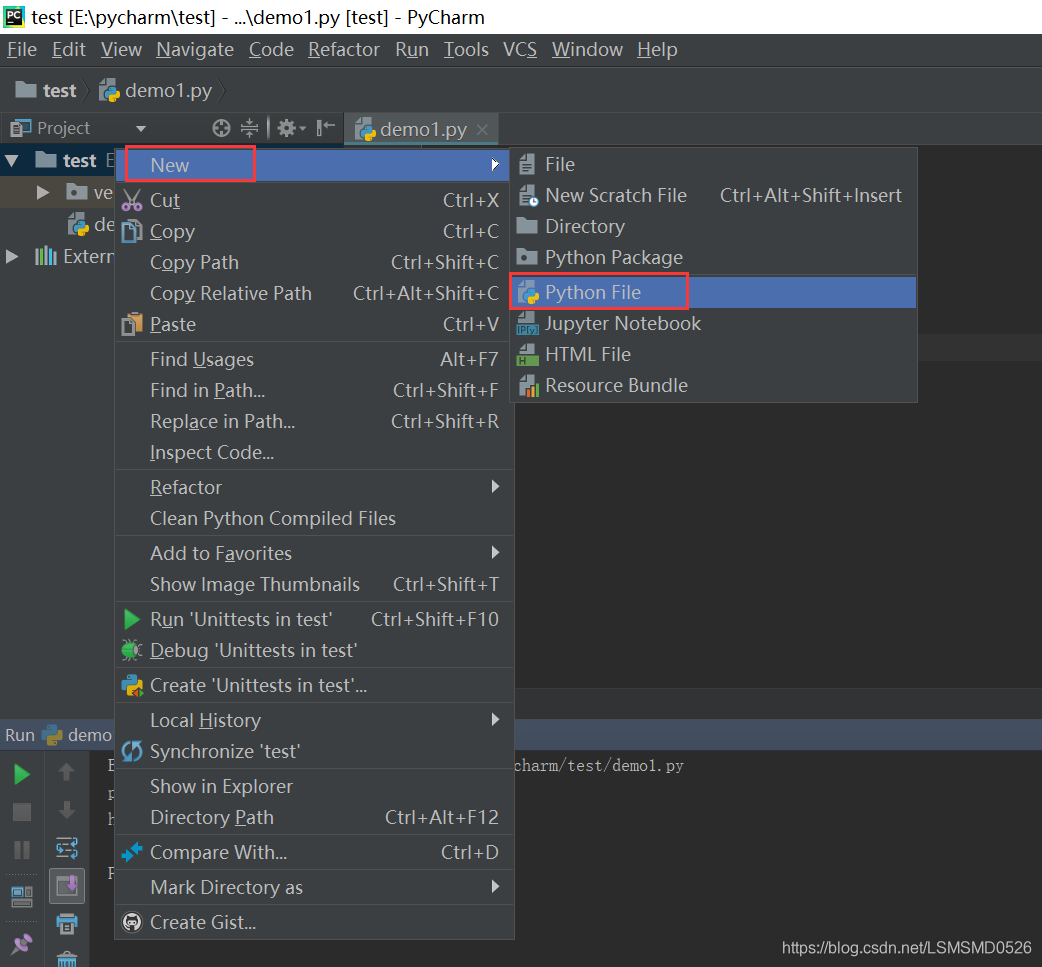The image size is (1042, 967).
Task: Click the Debug bug icon
Action: pos(132,650)
